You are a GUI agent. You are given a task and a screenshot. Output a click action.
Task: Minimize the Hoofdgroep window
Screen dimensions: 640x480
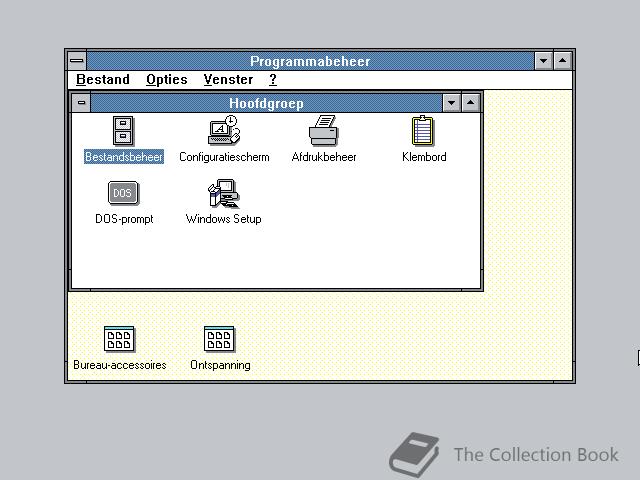(x=451, y=103)
